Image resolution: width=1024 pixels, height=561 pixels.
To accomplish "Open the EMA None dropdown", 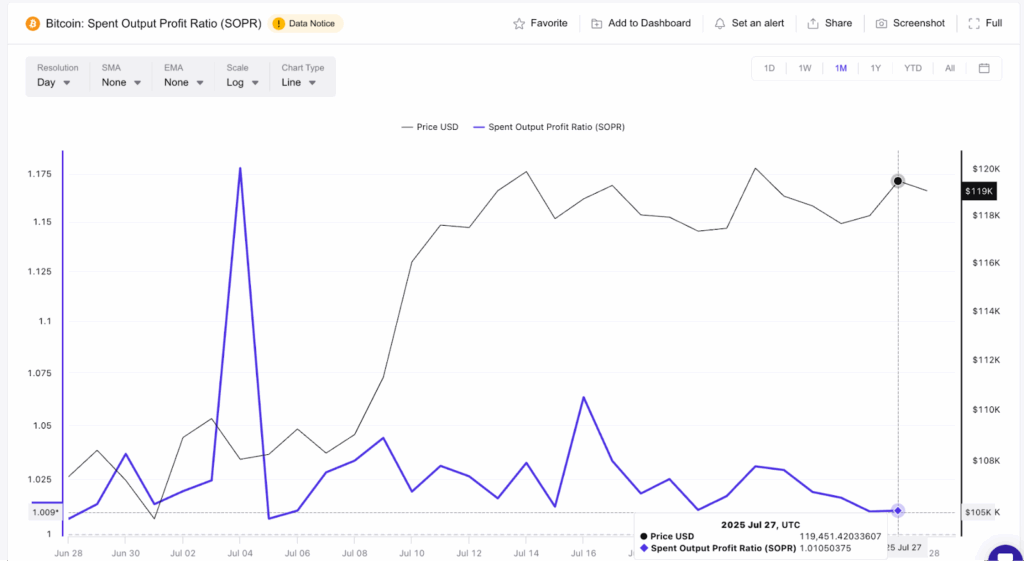I will point(183,82).
